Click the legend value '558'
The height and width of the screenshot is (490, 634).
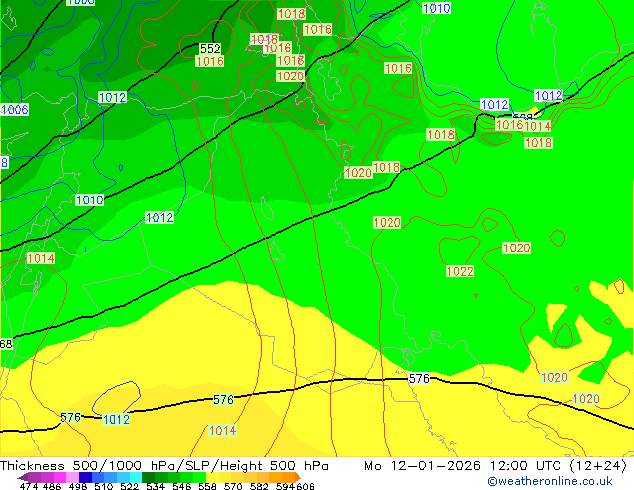pyautogui.click(x=207, y=486)
